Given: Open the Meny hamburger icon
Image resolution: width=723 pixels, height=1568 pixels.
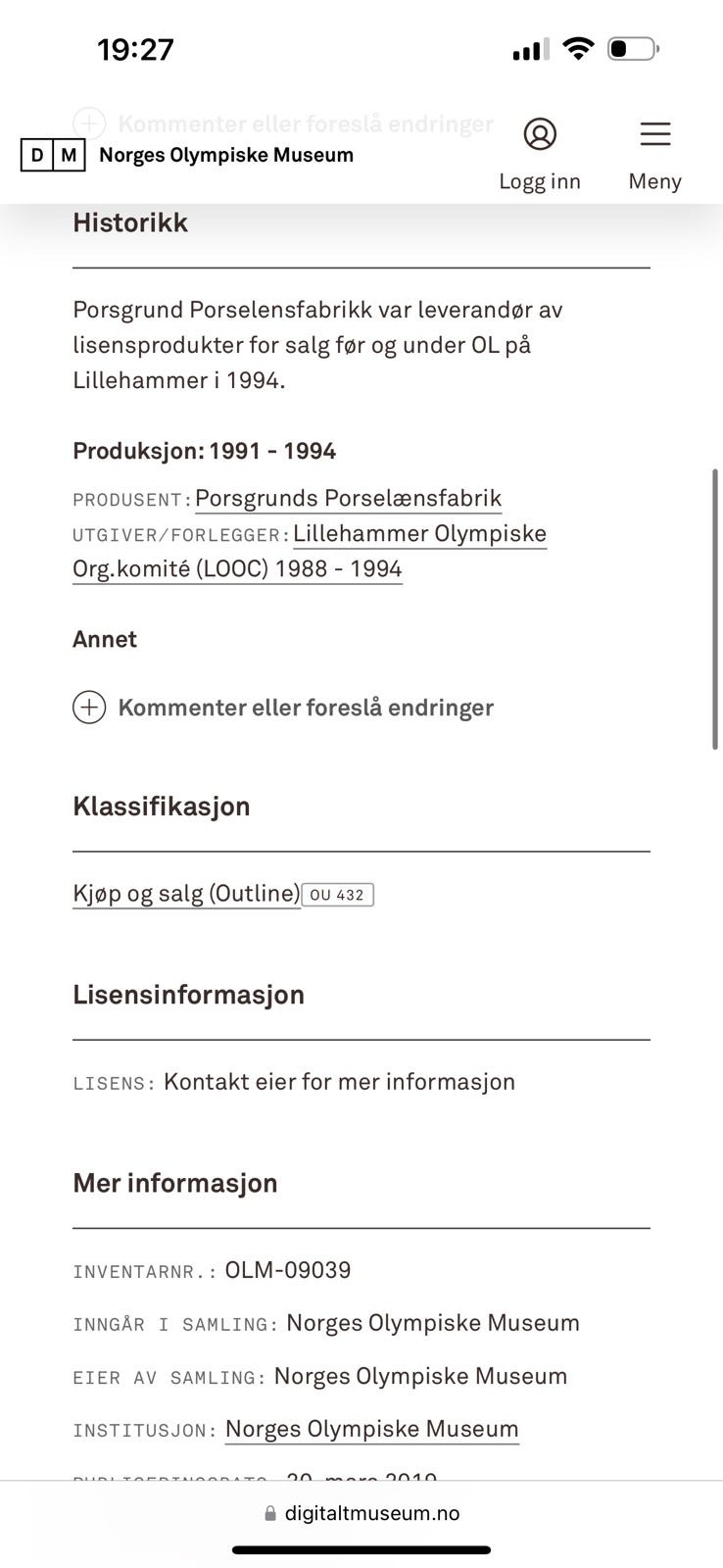Looking at the screenshot, I should [x=654, y=134].
